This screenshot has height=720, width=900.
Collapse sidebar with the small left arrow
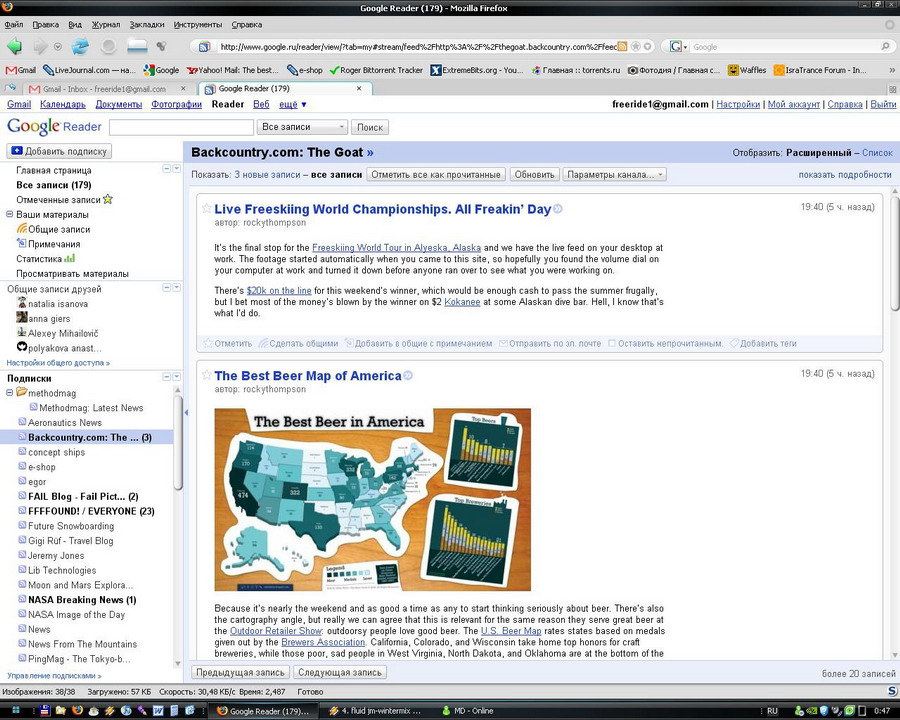click(x=186, y=412)
